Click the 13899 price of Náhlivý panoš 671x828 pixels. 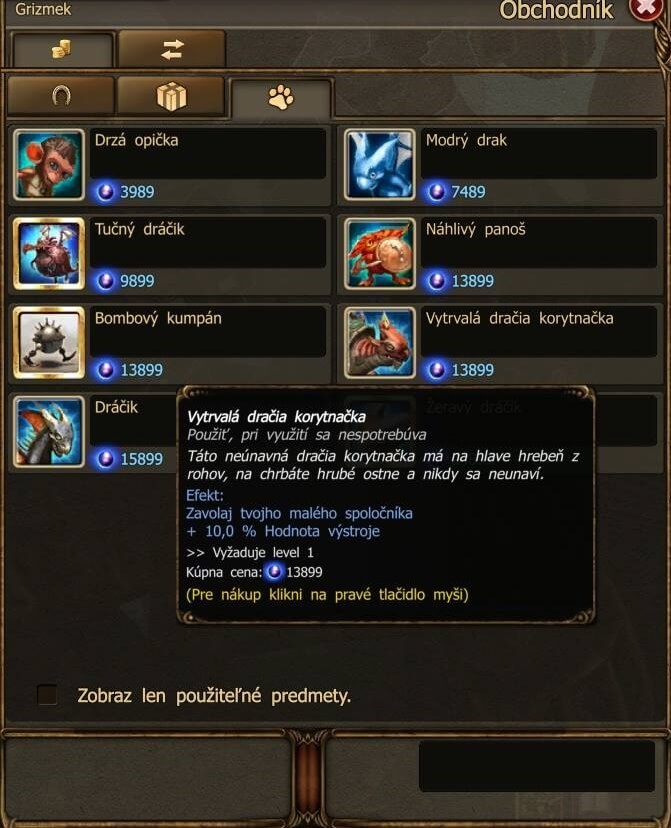pos(472,281)
